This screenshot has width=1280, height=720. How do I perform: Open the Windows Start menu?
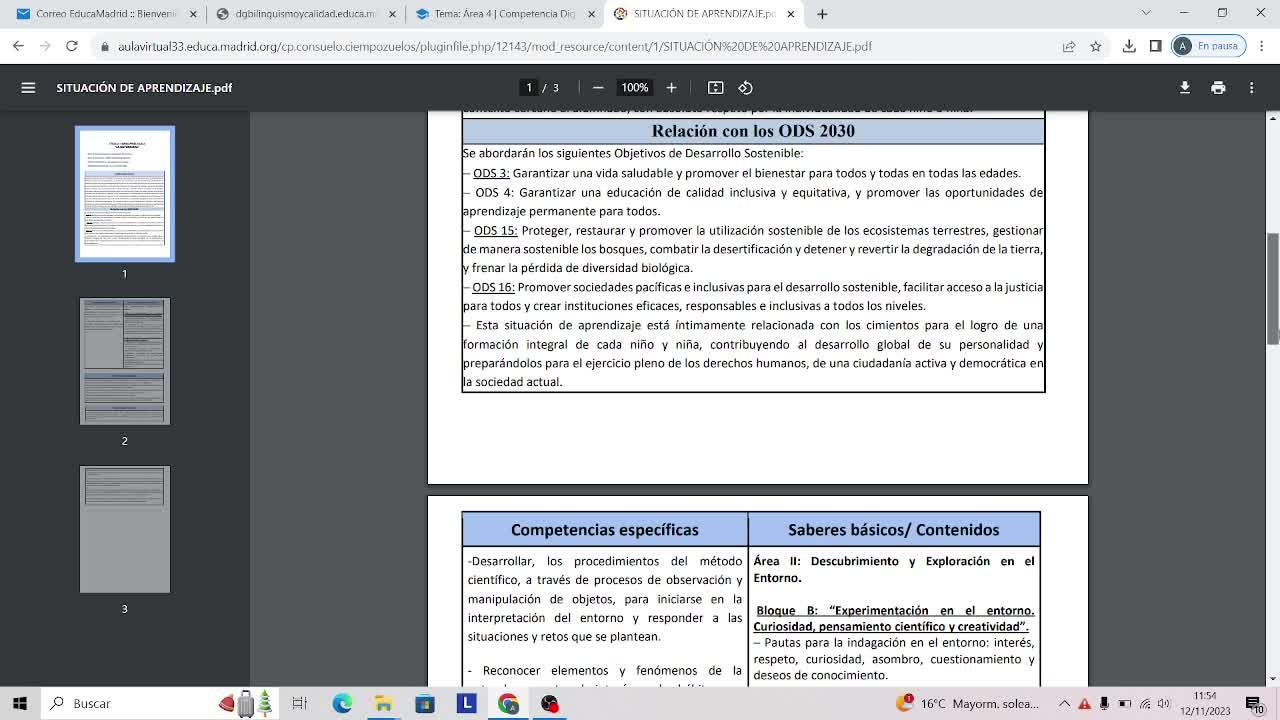pos(20,703)
